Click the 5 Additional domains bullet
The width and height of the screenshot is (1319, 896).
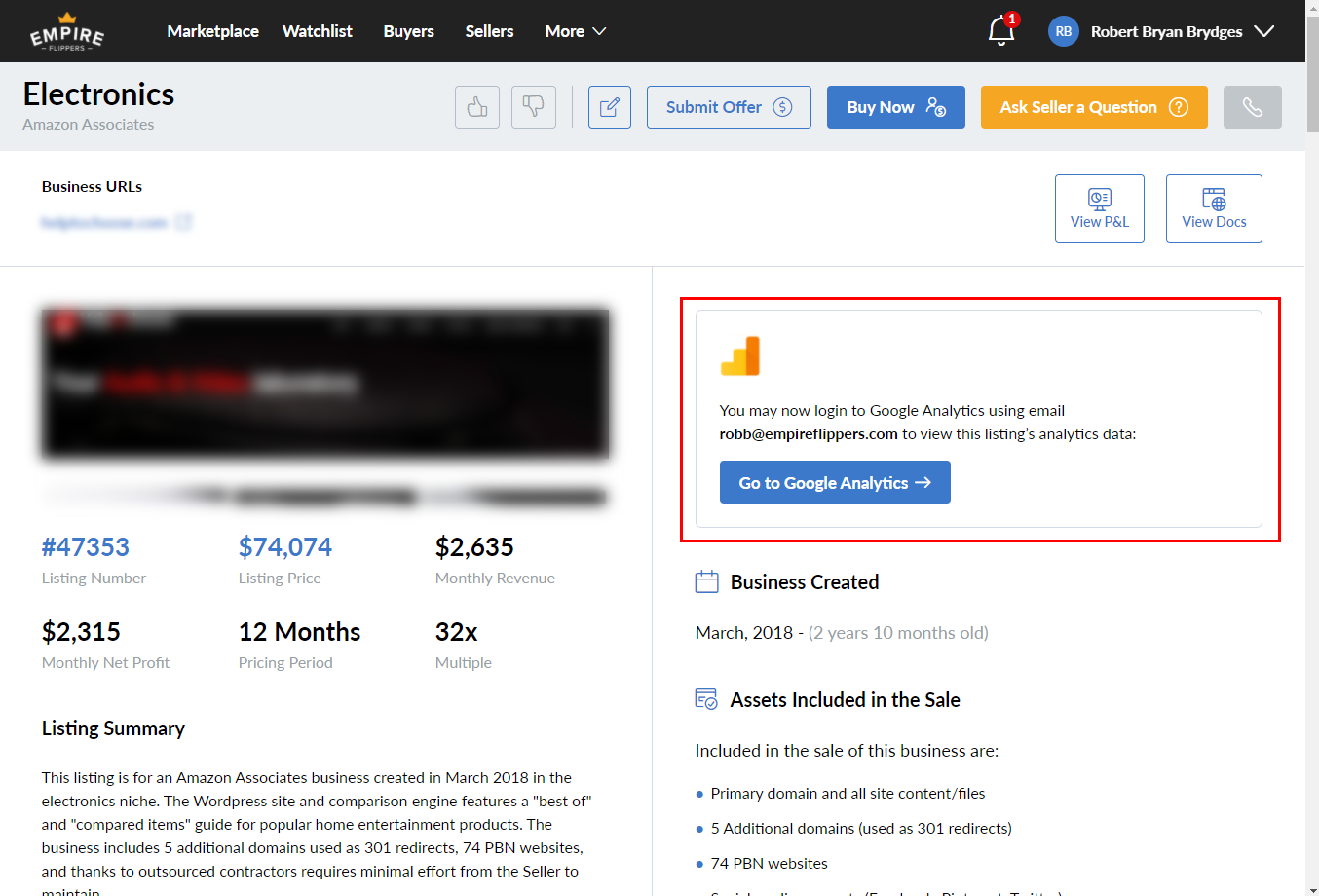click(x=861, y=829)
